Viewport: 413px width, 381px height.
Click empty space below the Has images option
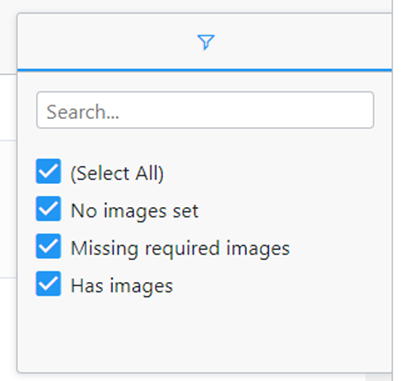[205, 333]
